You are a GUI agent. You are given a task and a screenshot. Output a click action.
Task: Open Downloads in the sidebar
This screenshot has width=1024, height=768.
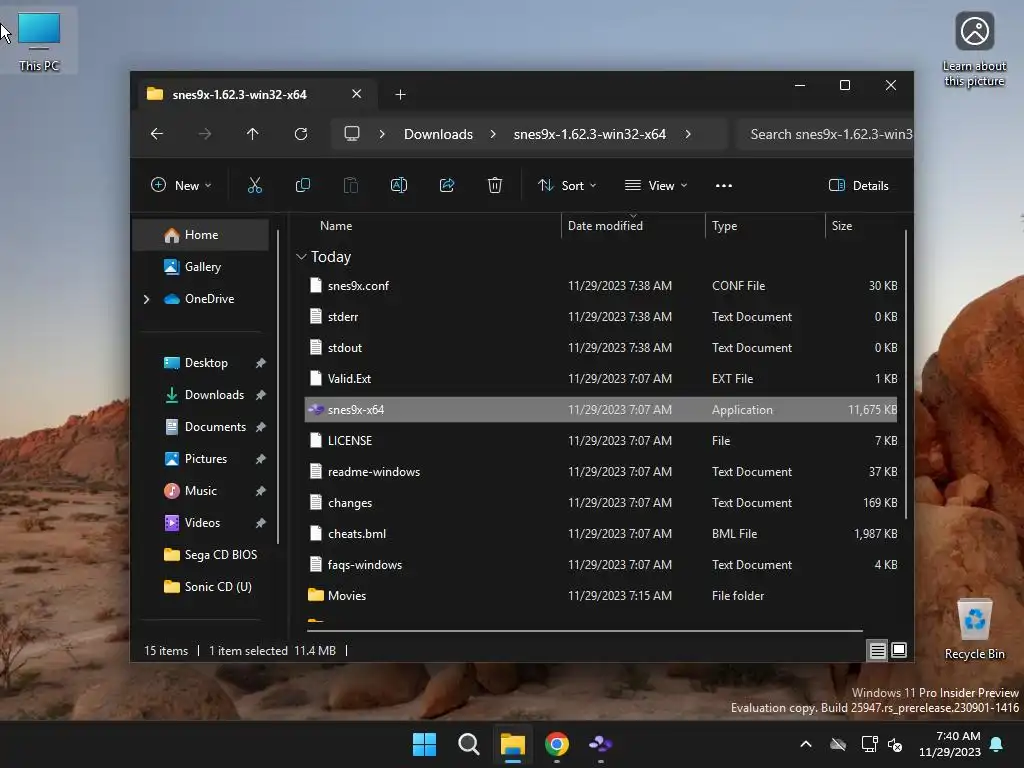(x=200, y=395)
